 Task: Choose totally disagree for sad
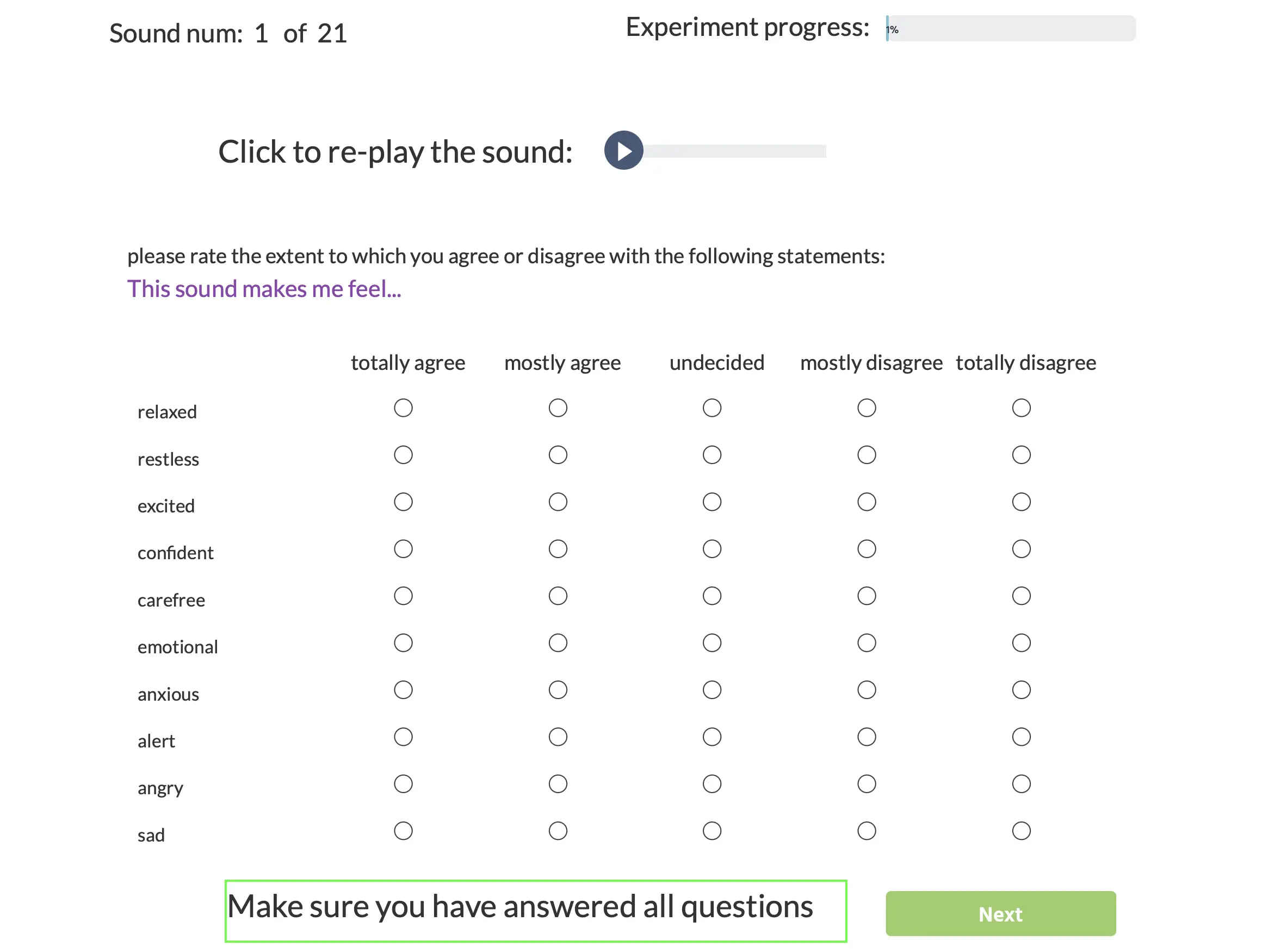(x=1020, y=831)
